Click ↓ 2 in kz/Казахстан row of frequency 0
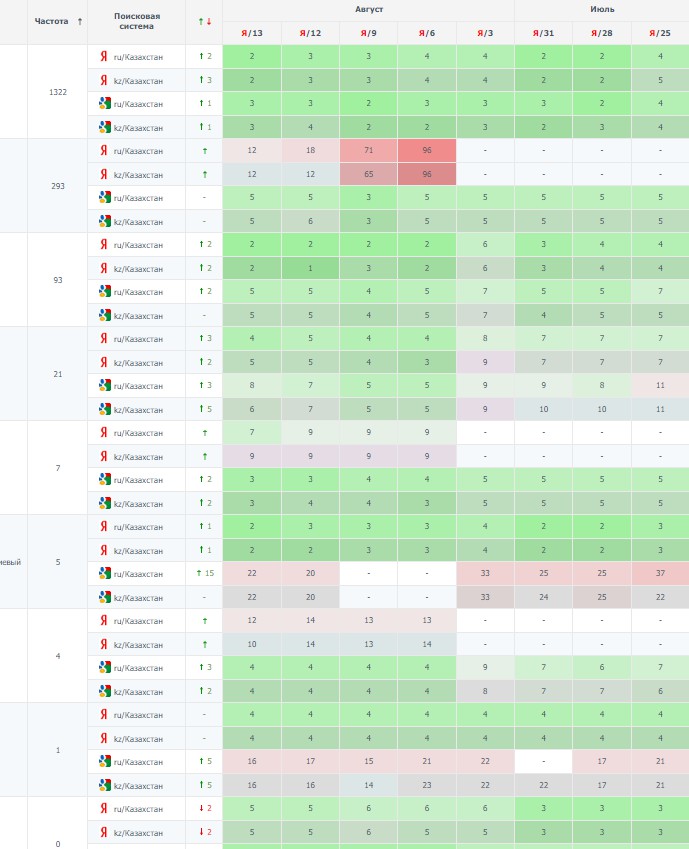Image resolution: width=689 pixels, height=849 pixels. 205,832
